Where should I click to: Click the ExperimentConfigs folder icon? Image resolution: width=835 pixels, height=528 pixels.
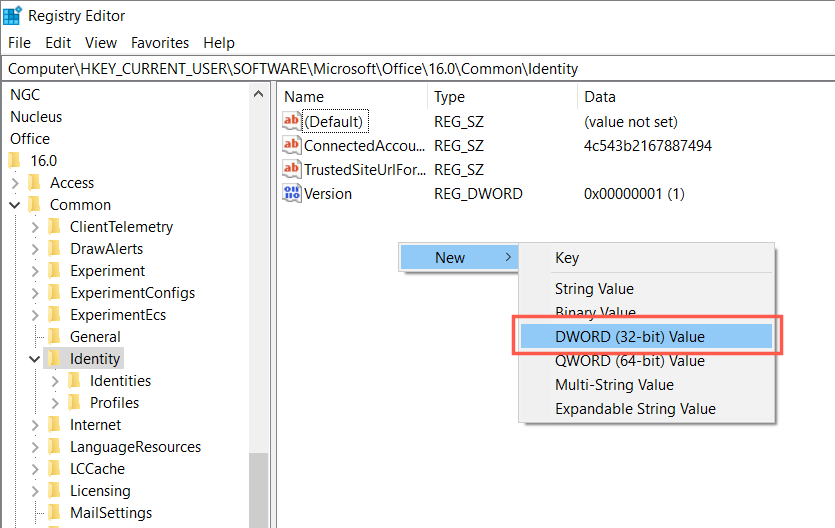[54, 293]
